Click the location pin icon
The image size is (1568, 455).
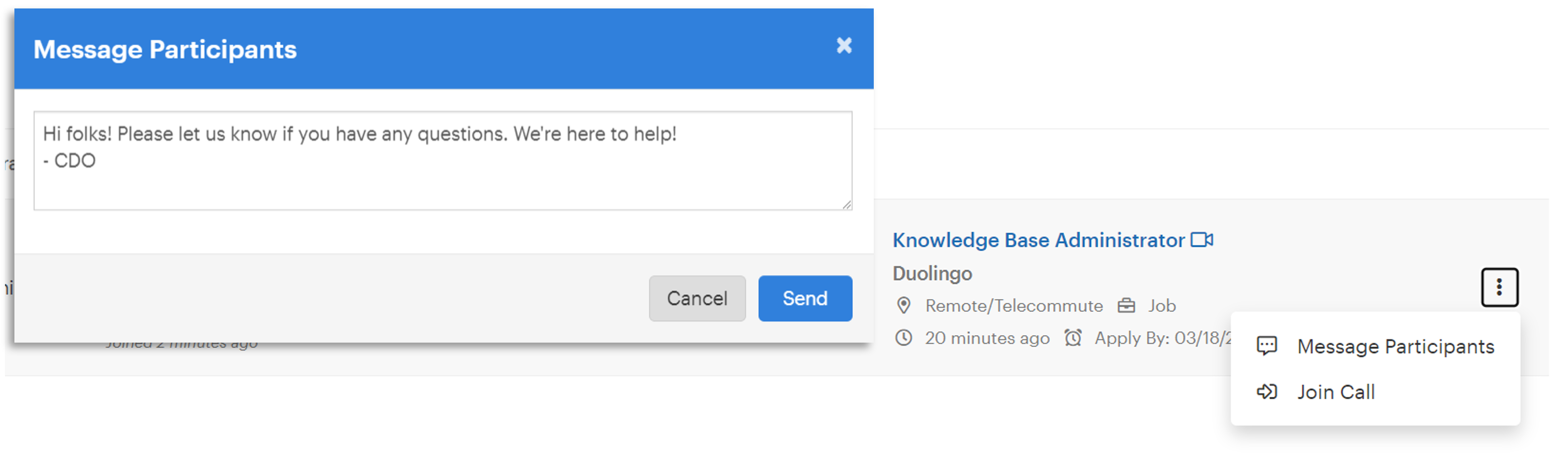(x=904, y=305)
